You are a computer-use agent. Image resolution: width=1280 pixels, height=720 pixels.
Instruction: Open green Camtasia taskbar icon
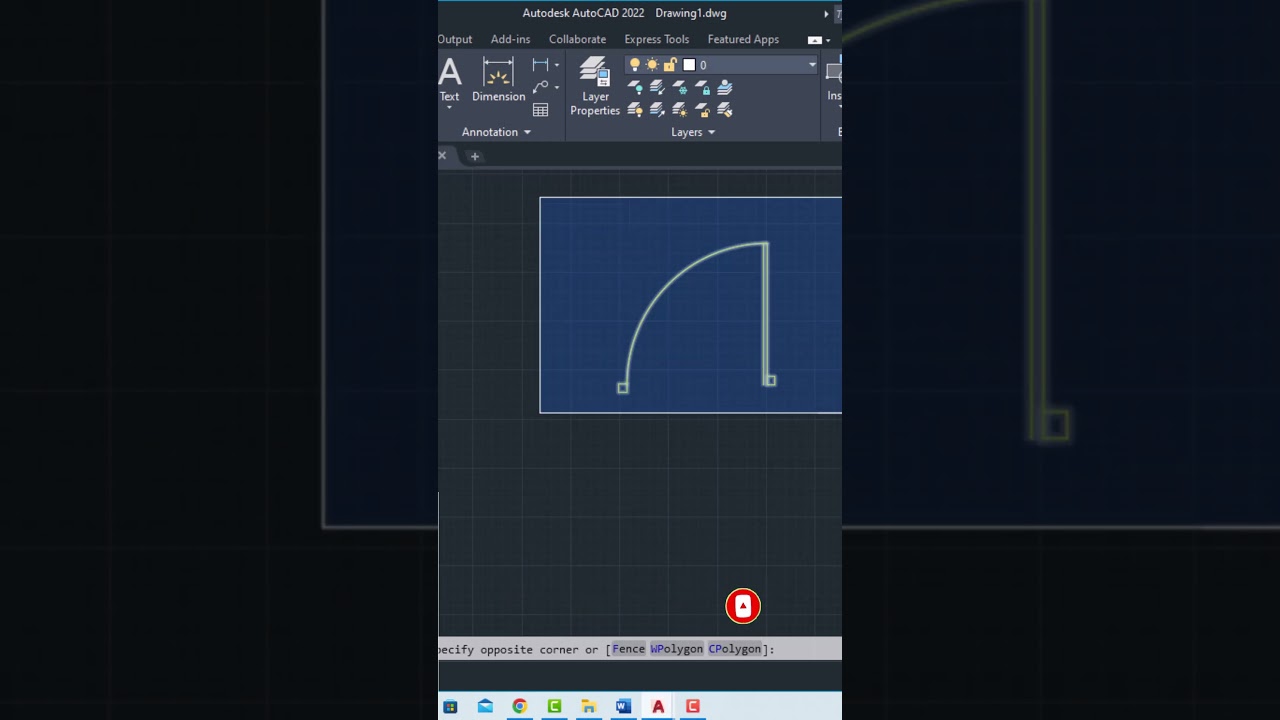[555, 706]
